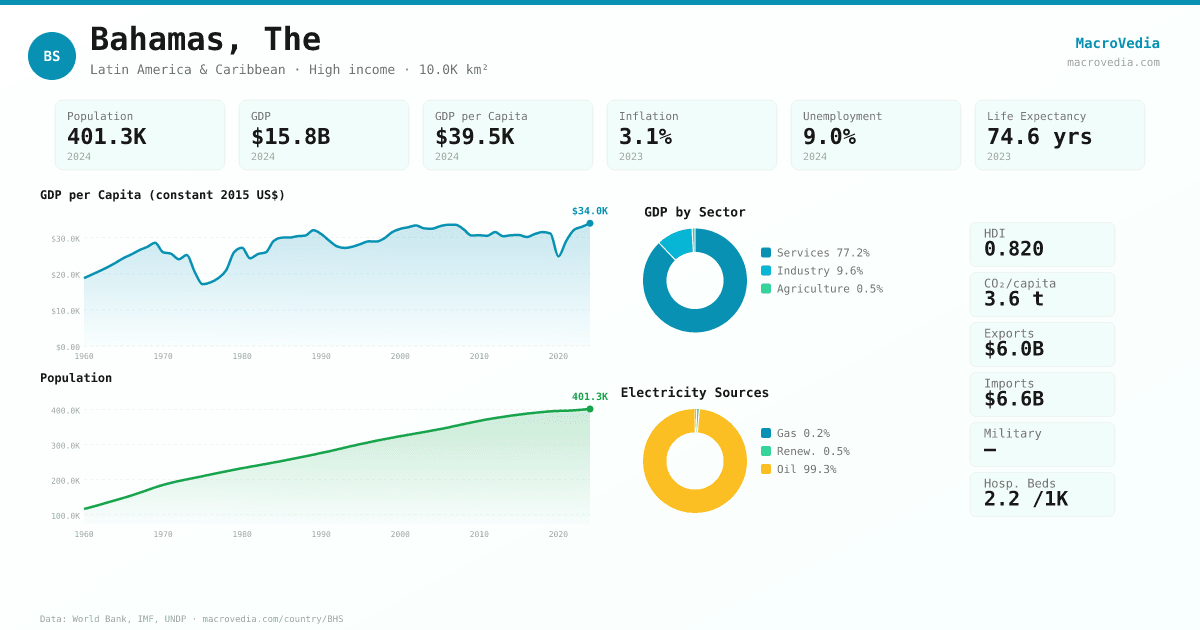Click the 401.3K population endpoint marker
Viewport: 1200px width, 630px height.
pyautogui.click(x=590, y=409)
